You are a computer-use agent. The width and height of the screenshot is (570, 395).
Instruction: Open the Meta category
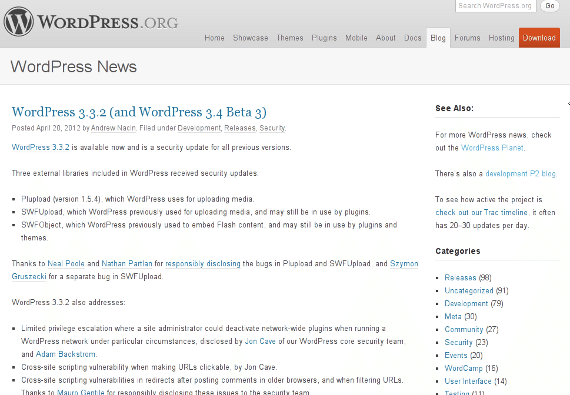tap(453, 316)
